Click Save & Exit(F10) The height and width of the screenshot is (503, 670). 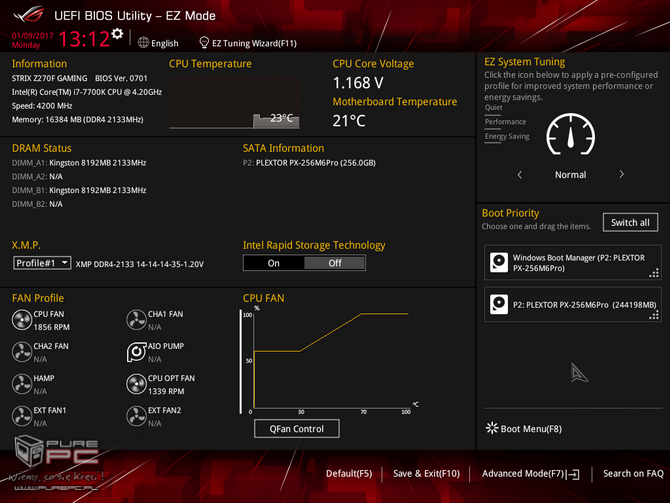pos(426,474)
